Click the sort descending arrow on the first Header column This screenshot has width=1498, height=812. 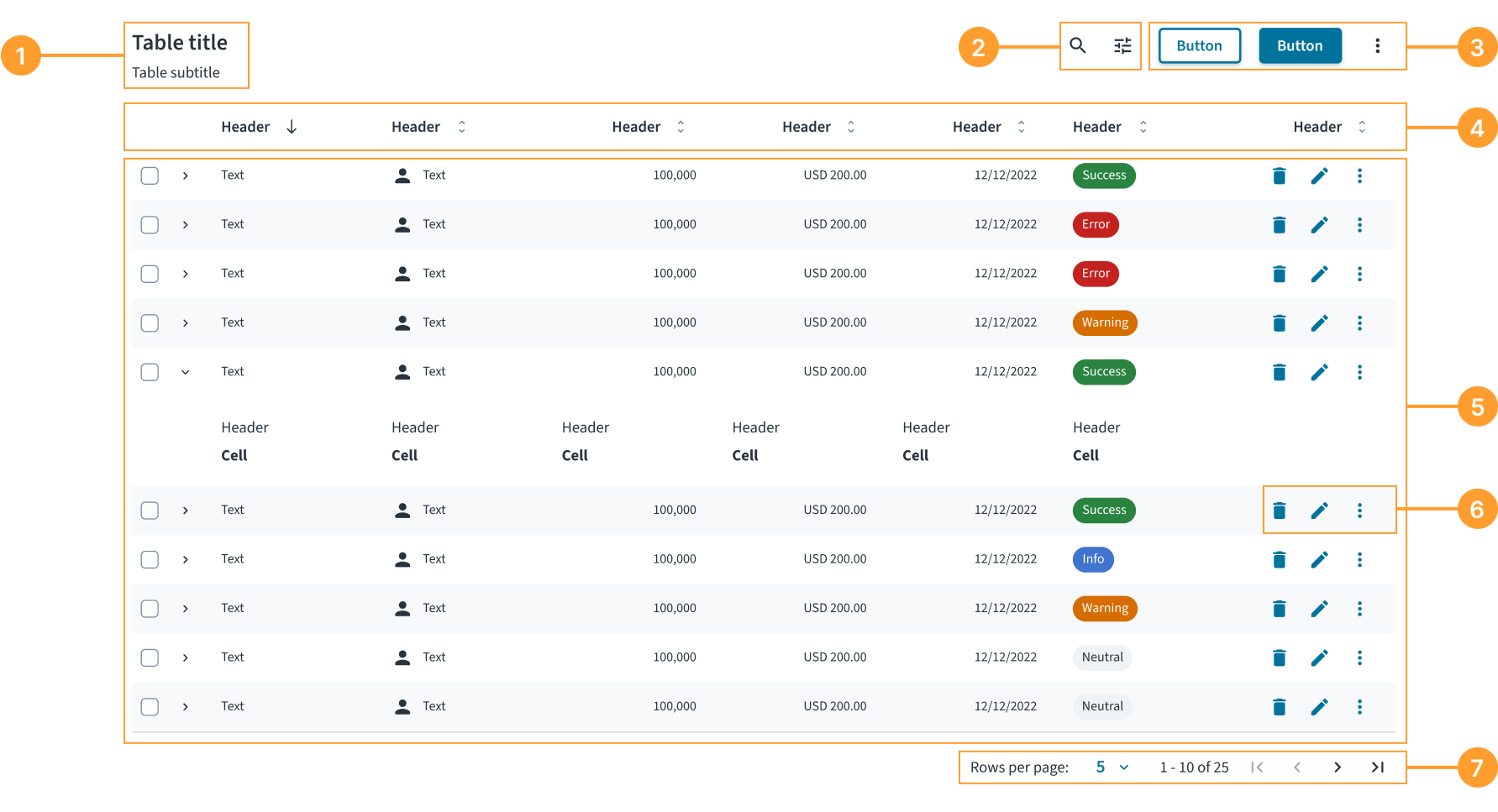(292, 126)
